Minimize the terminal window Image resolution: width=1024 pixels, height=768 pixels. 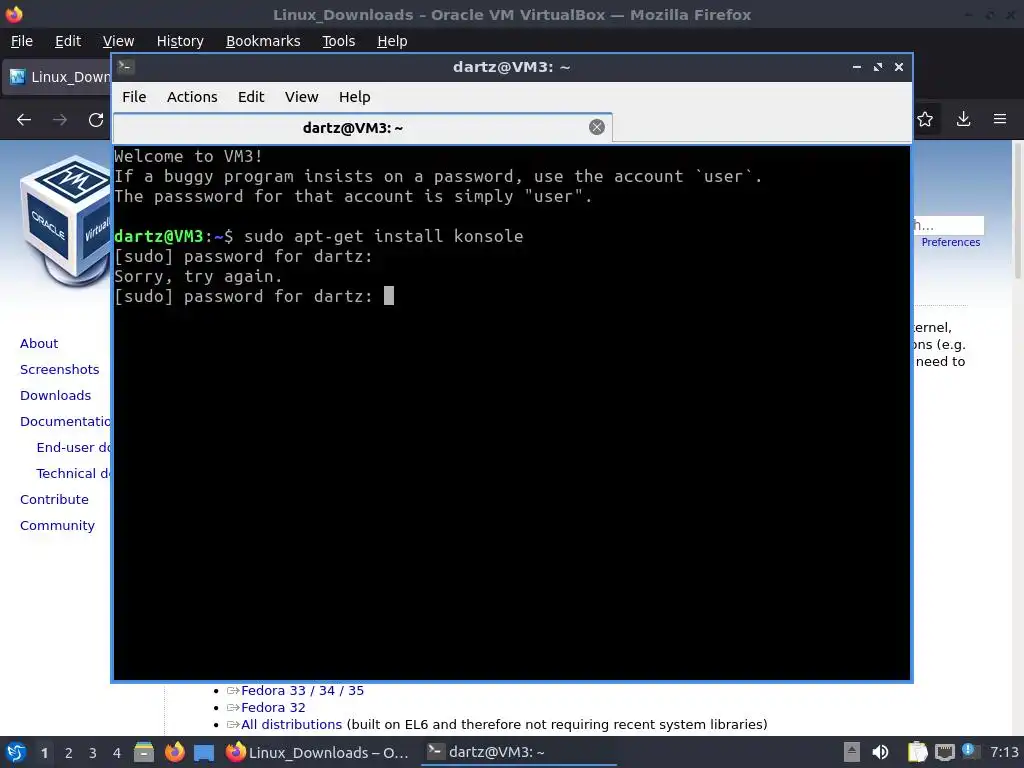pos(857,67)
